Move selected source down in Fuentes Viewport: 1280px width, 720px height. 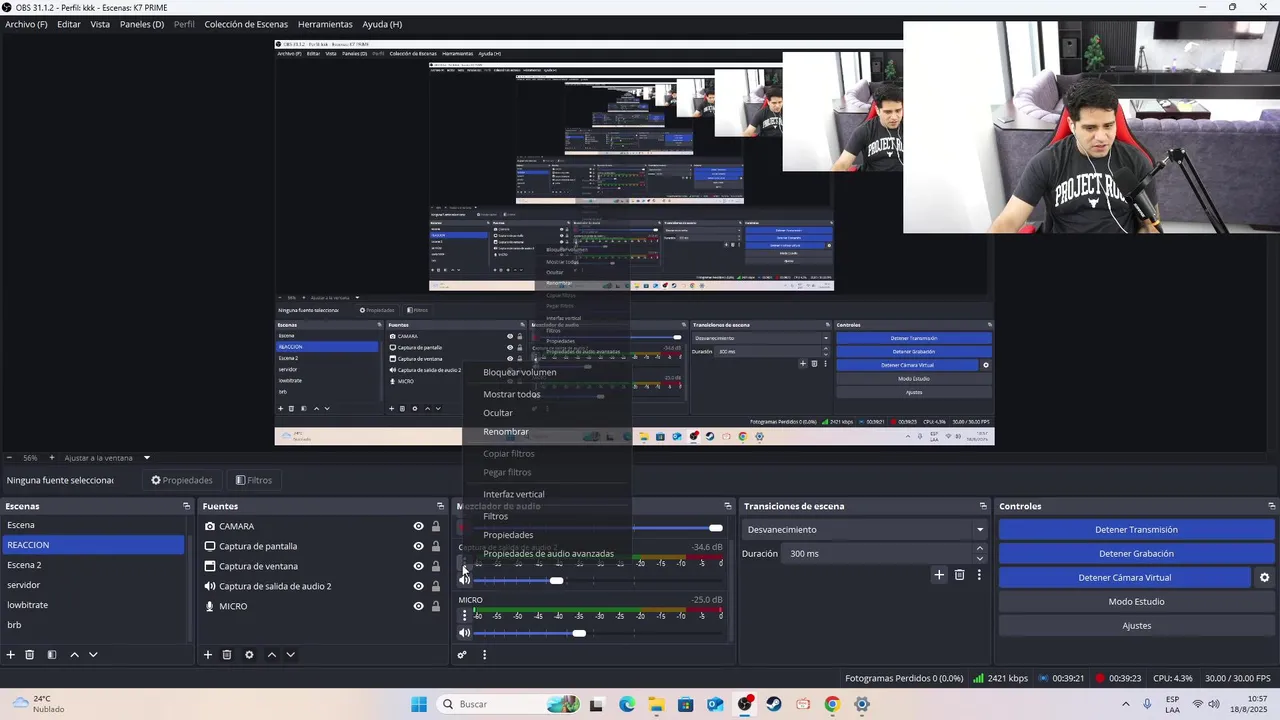(x=290, y=655)
